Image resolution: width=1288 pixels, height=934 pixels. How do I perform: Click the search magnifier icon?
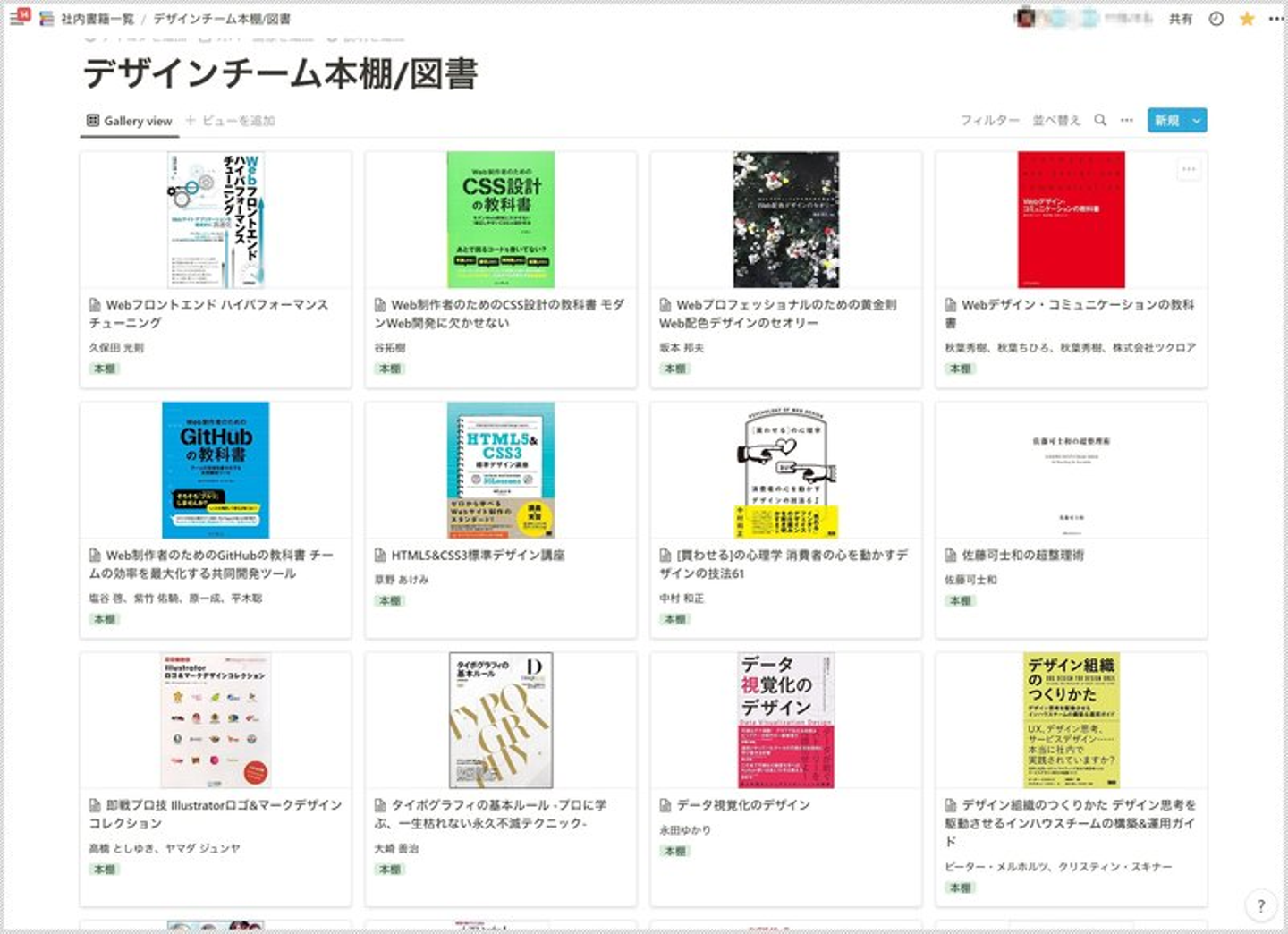click(1100, 120)
